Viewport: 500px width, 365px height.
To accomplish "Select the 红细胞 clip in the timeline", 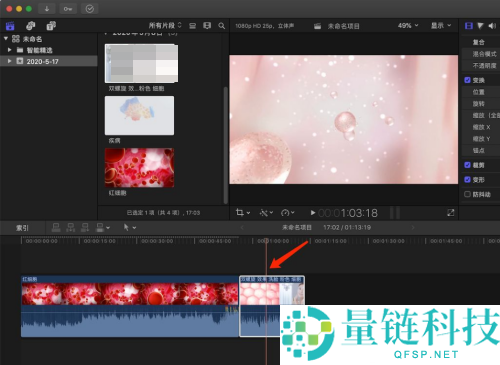I will (x=130, y=306).
